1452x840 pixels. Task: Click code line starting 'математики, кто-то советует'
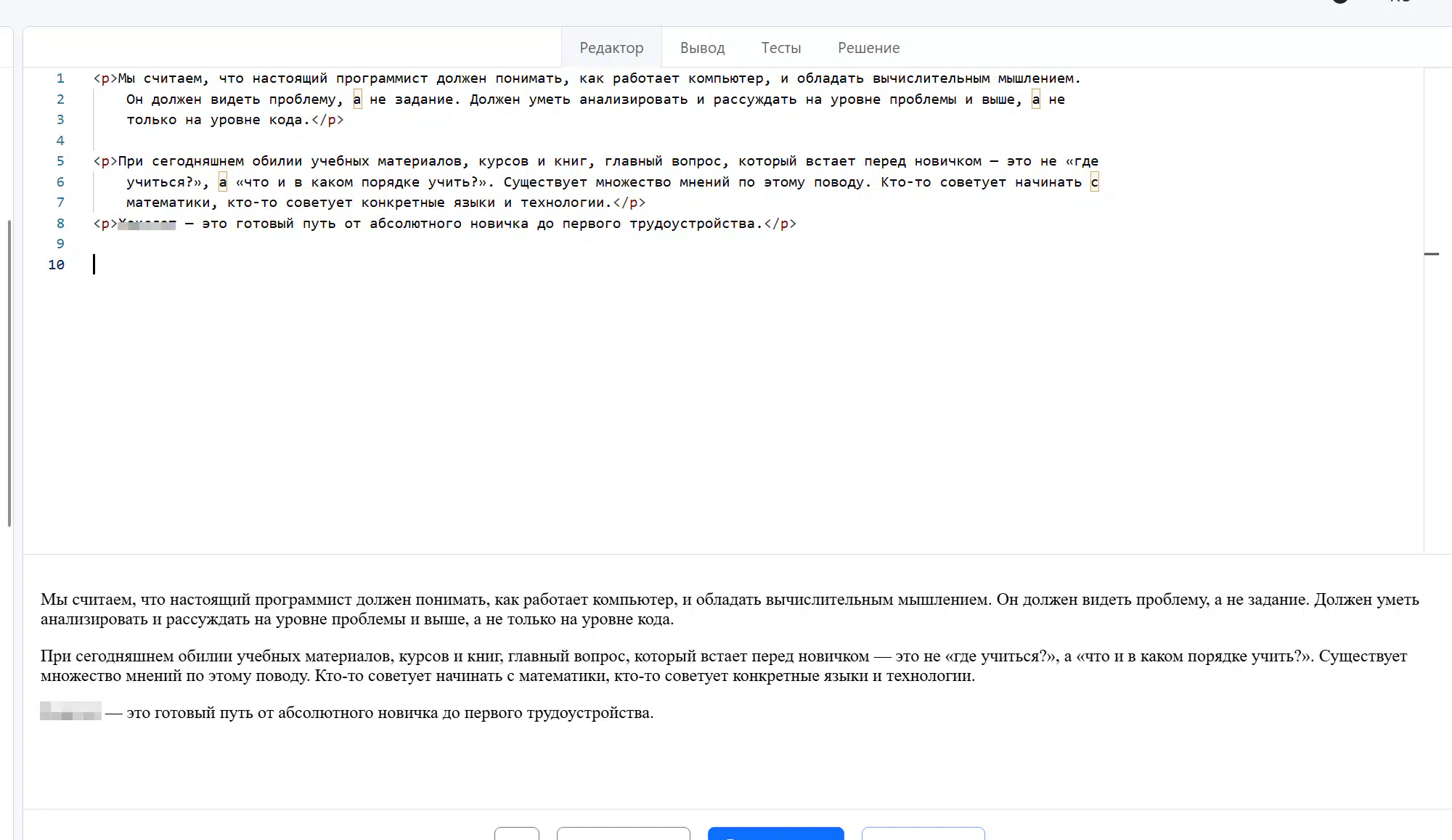click(386, 203)
